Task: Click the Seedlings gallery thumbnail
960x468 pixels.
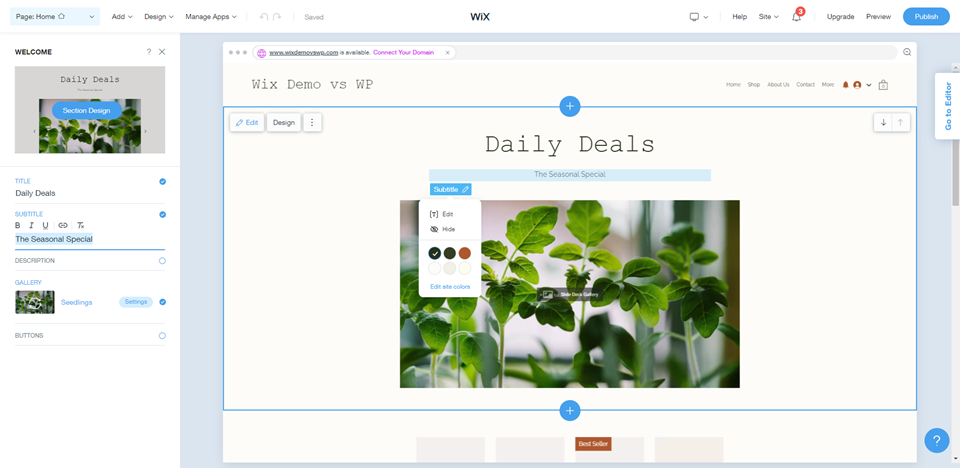Action: [x=35, y=302]
